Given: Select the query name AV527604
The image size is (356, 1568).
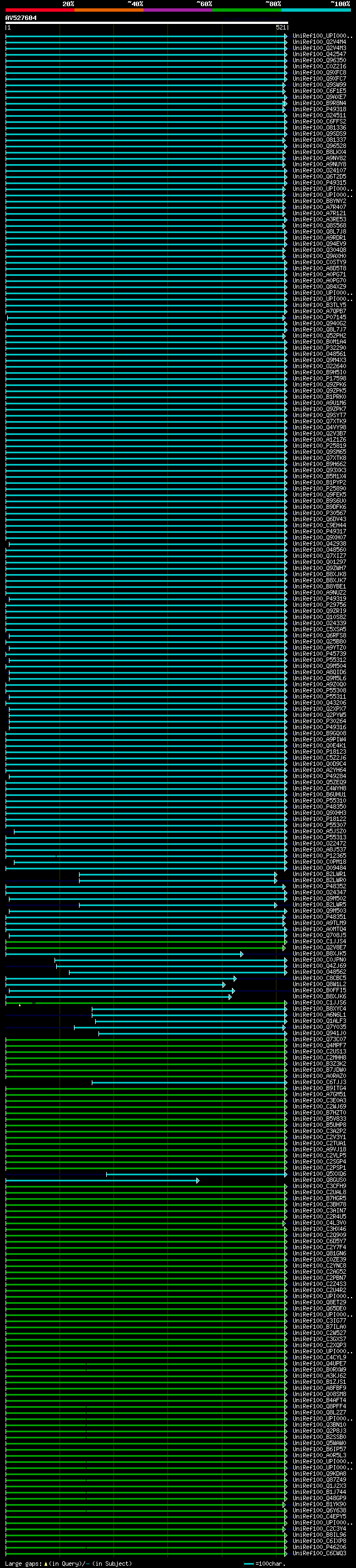Looking at the screenshot, I should (21, 18).
